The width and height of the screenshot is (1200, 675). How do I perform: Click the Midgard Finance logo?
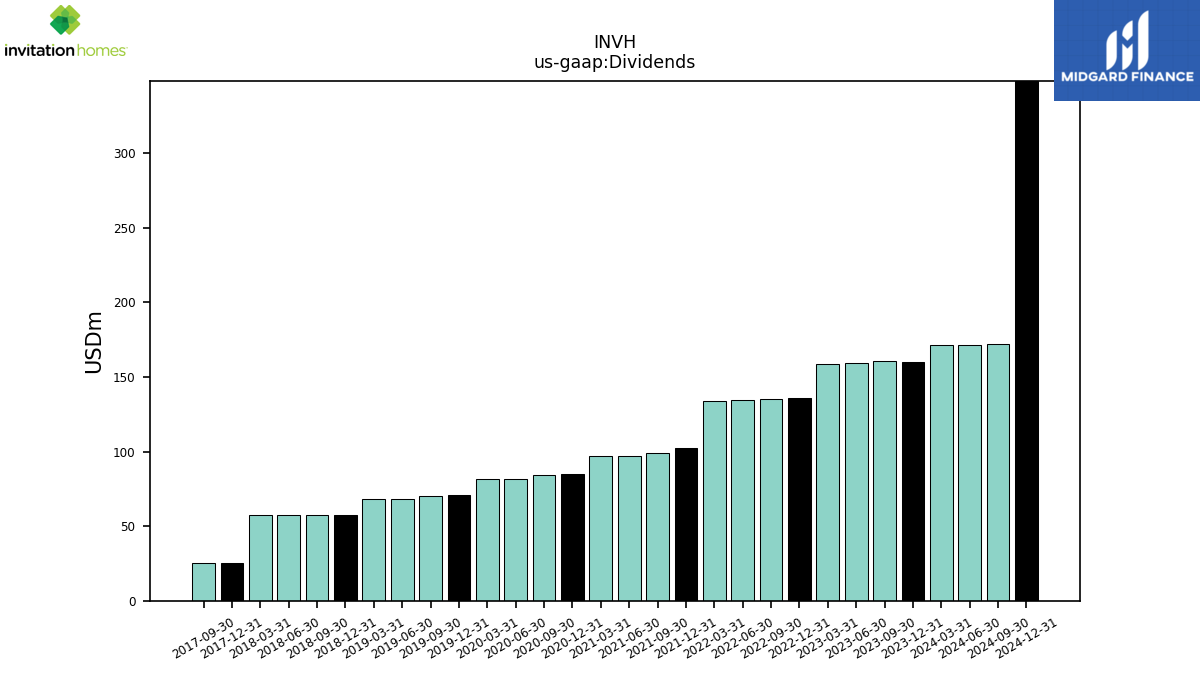pos(1127,50)
